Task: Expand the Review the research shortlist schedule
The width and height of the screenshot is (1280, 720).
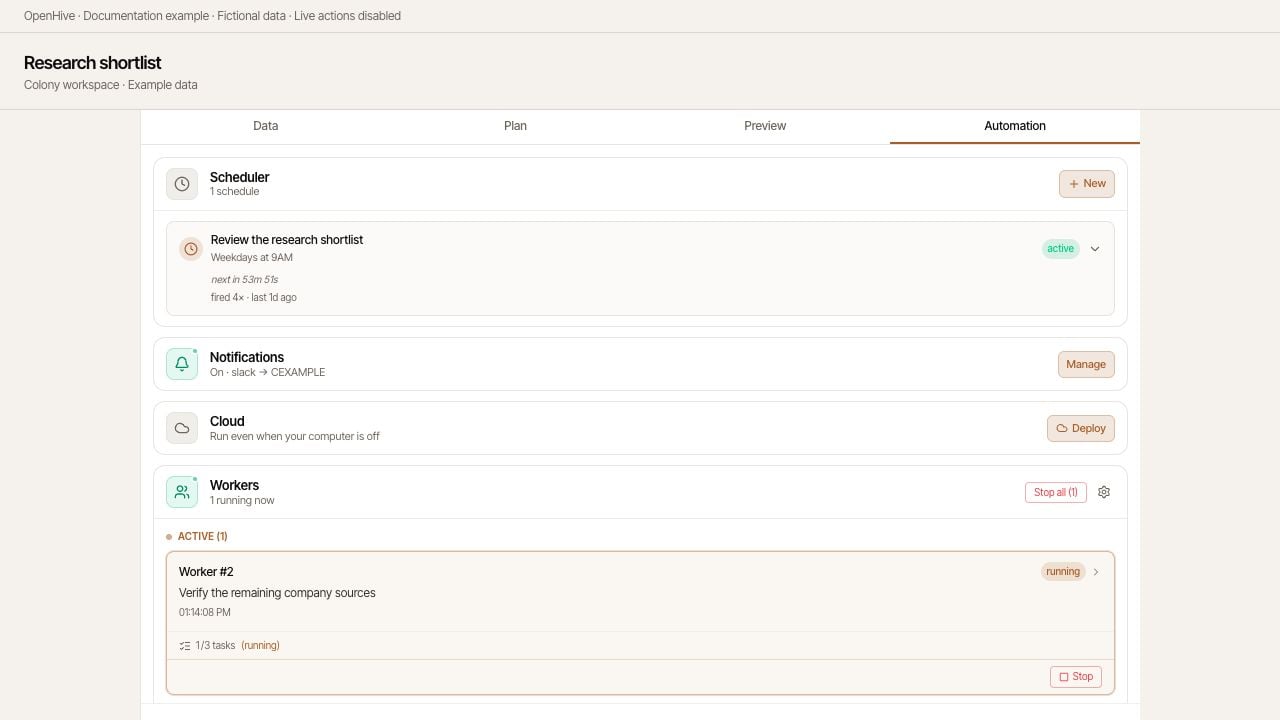Action: (1095, 249)
